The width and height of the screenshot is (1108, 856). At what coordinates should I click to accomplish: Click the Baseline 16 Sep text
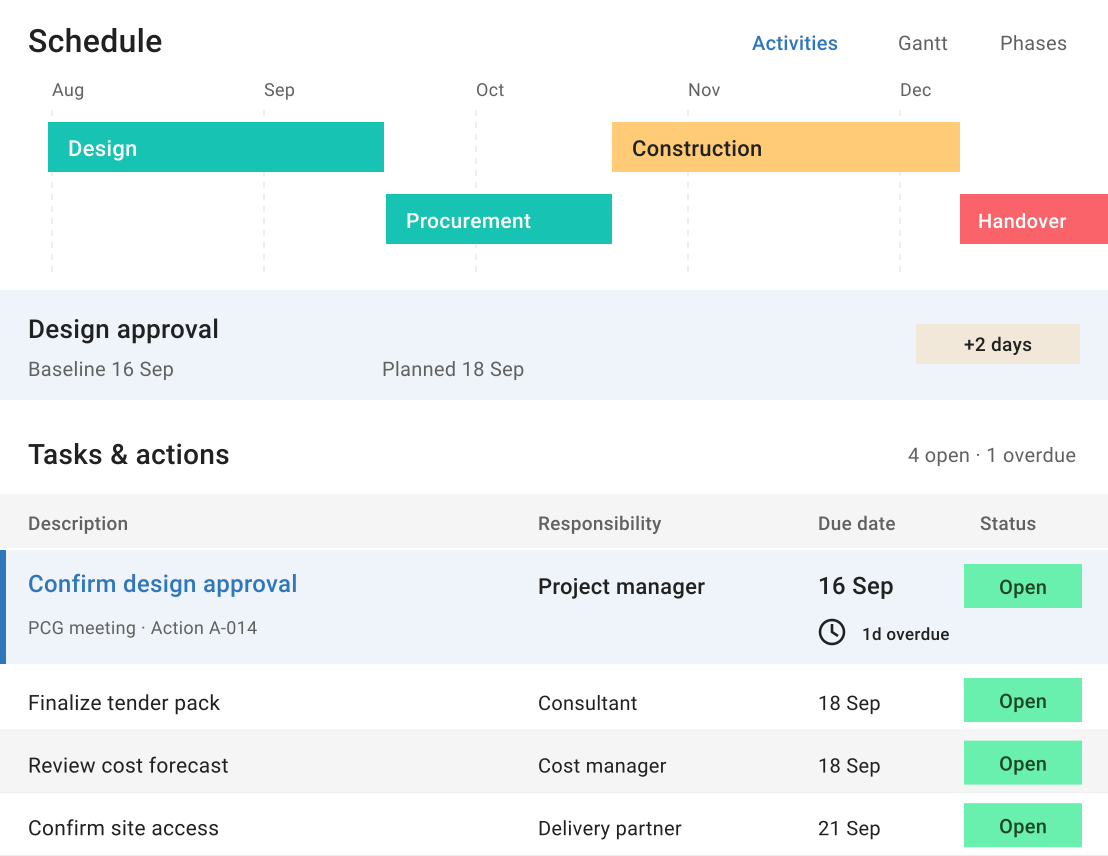click(100, 369)
